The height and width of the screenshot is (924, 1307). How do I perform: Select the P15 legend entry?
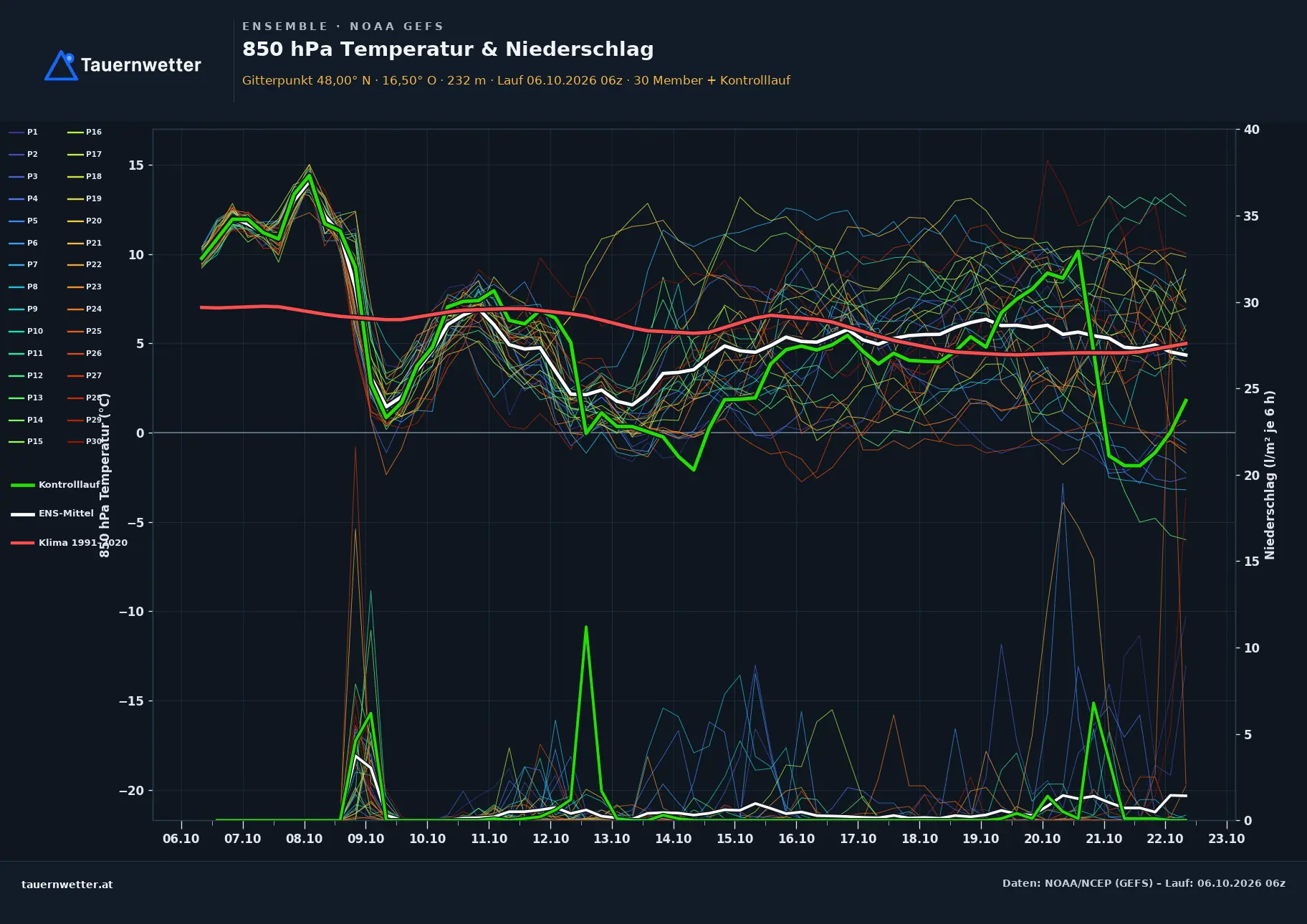pyautogui.click(x=26, y=442)
